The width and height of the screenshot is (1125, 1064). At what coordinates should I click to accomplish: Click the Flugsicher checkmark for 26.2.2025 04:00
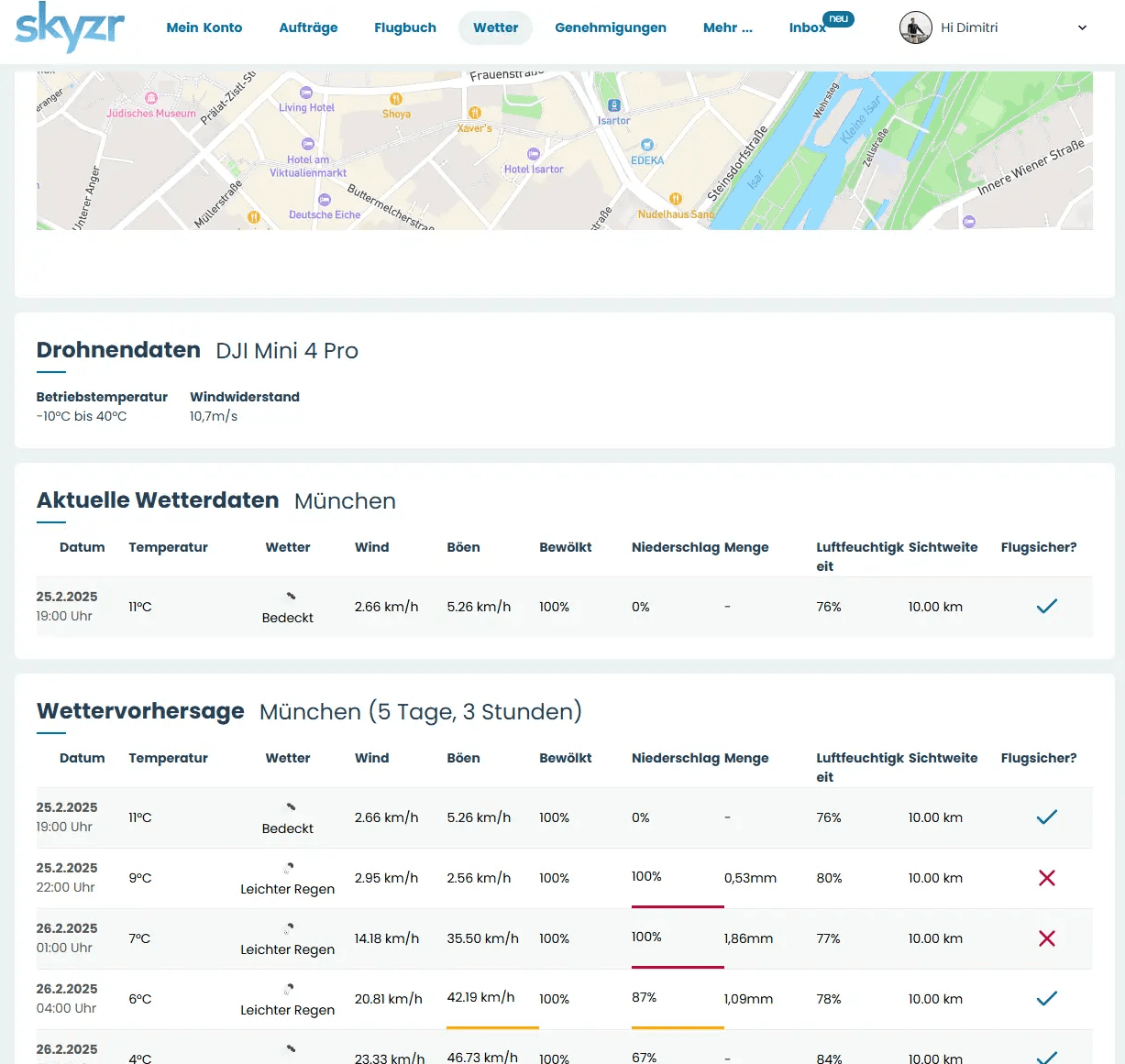coord(1046,998)
